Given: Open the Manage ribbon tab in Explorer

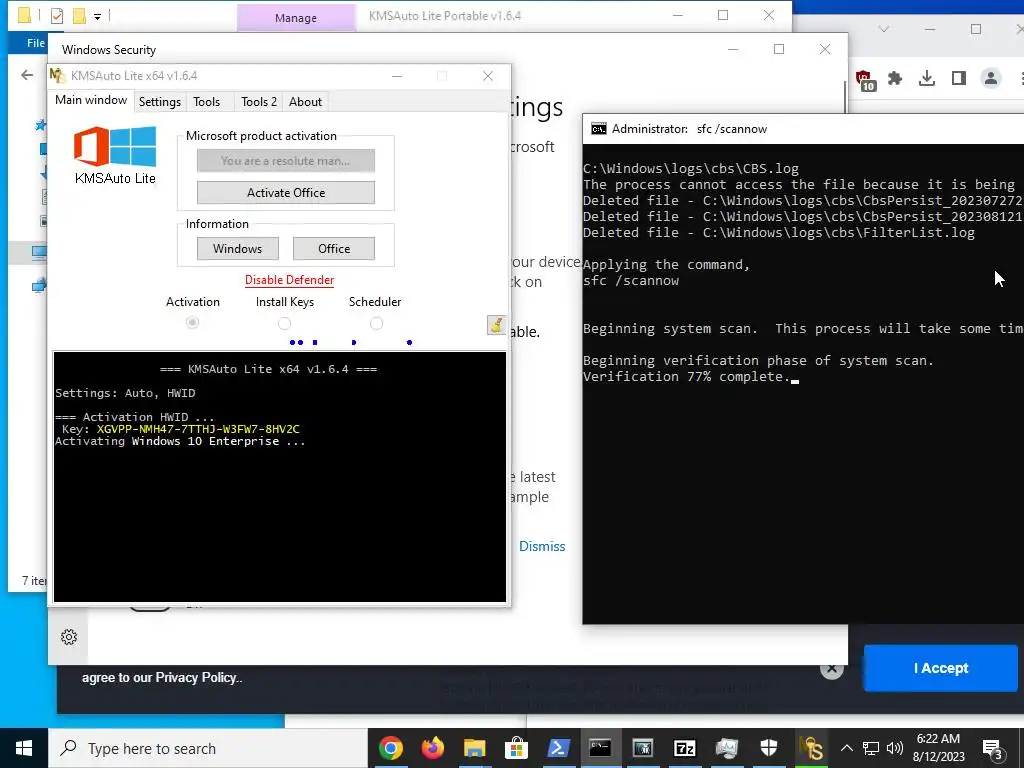Looking at the screenshot, I should pyautogui.click(x=296, y=18).
